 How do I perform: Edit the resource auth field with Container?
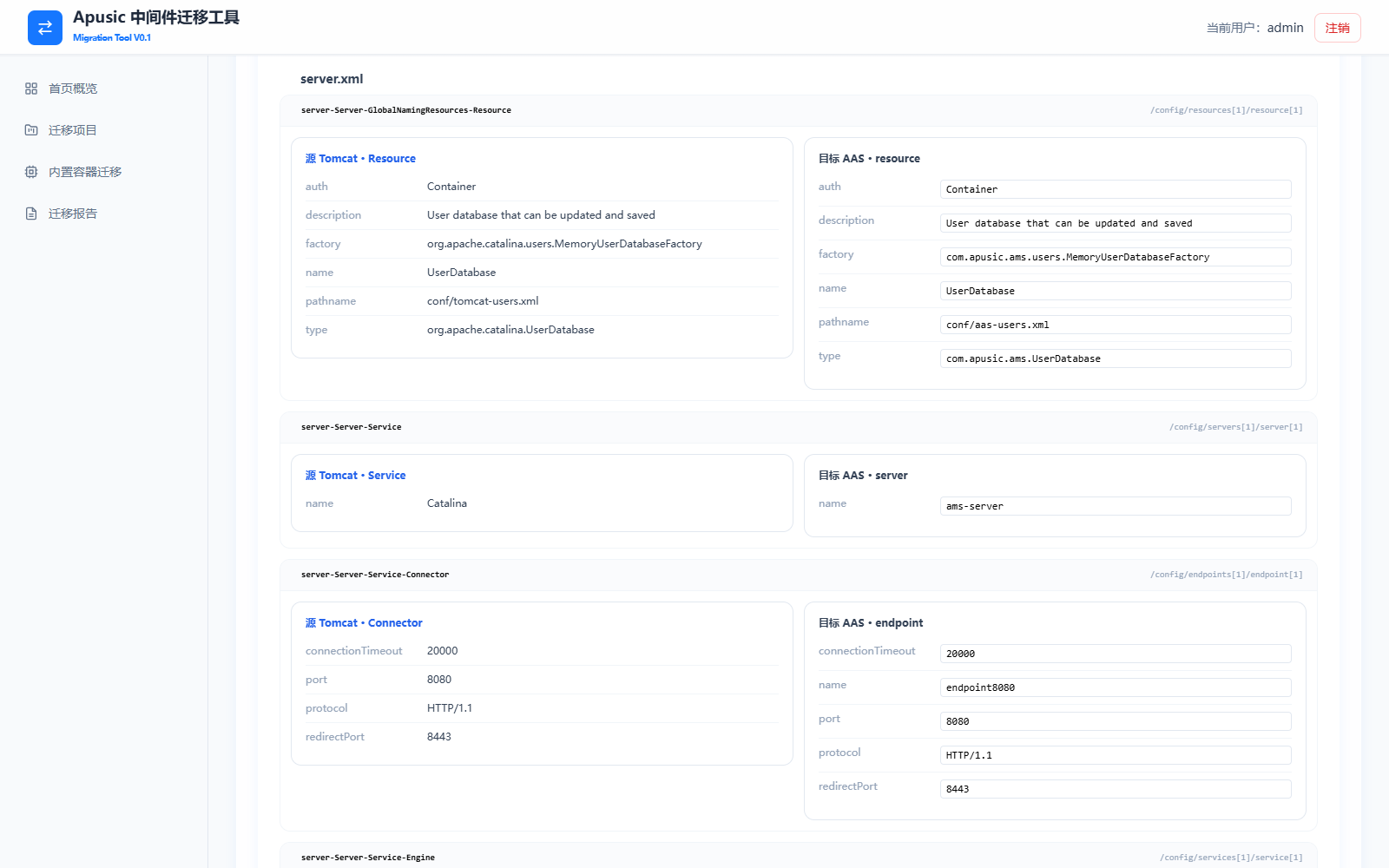(x=1116, y=189)
